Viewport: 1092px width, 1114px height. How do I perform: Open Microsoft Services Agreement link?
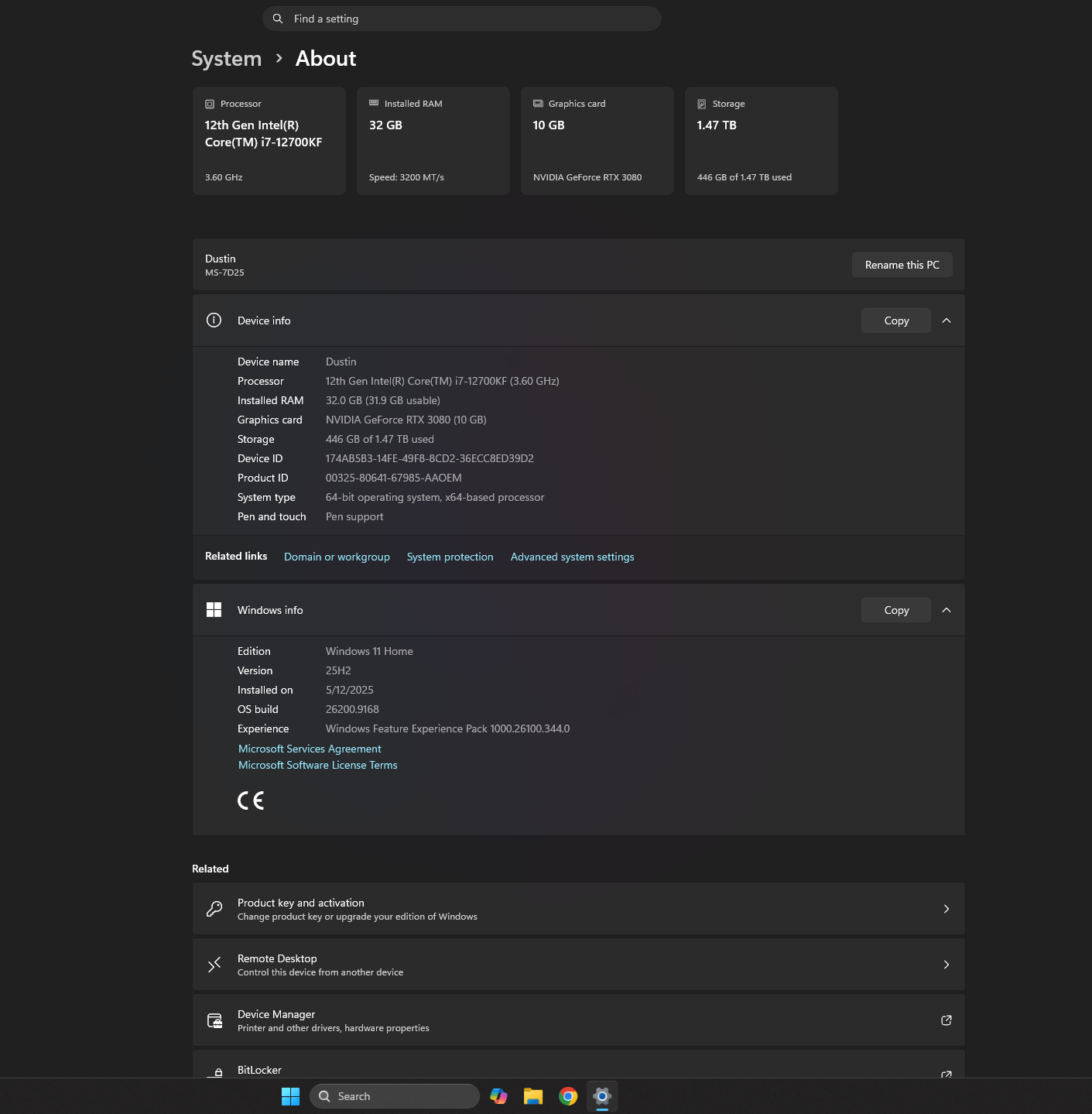tap(310, 749)
